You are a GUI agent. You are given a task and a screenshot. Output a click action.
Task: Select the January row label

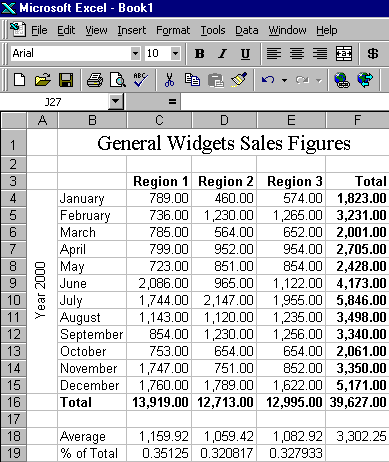(92, 198)
